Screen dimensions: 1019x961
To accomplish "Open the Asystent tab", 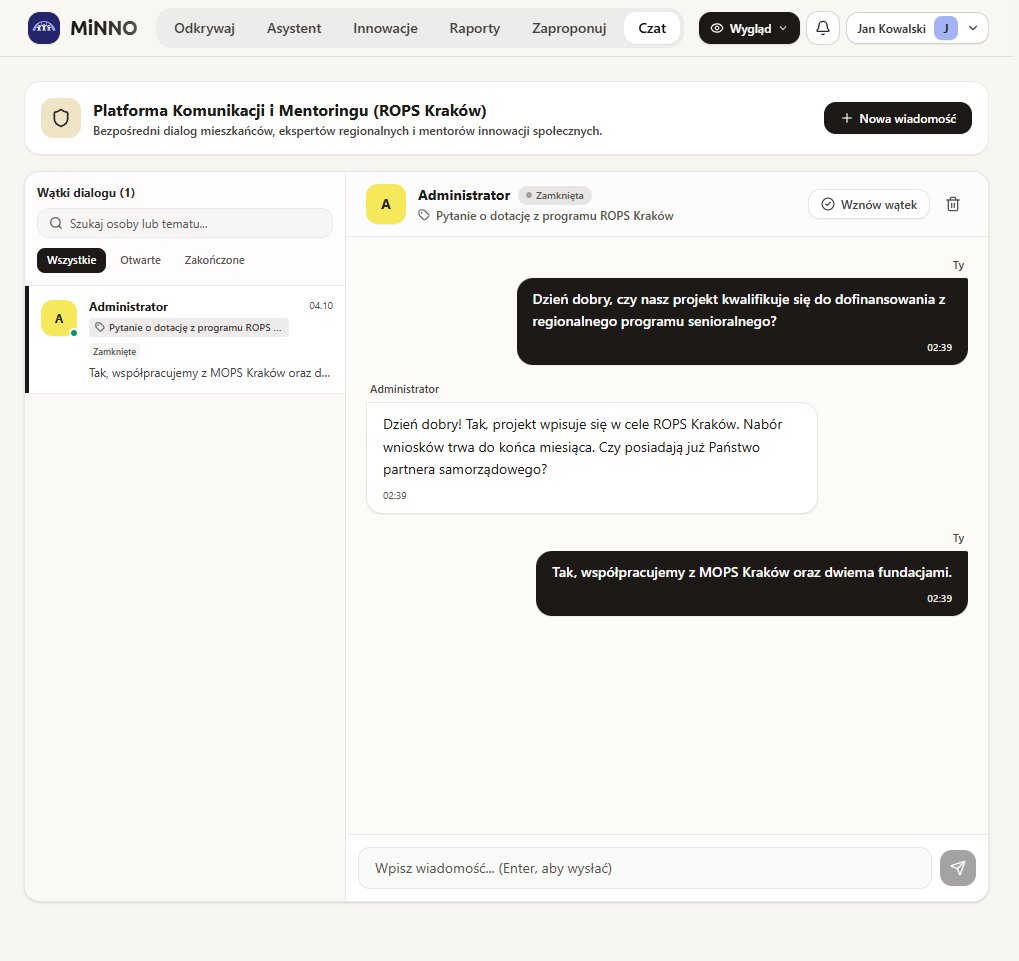I will (x=294, y=28).
